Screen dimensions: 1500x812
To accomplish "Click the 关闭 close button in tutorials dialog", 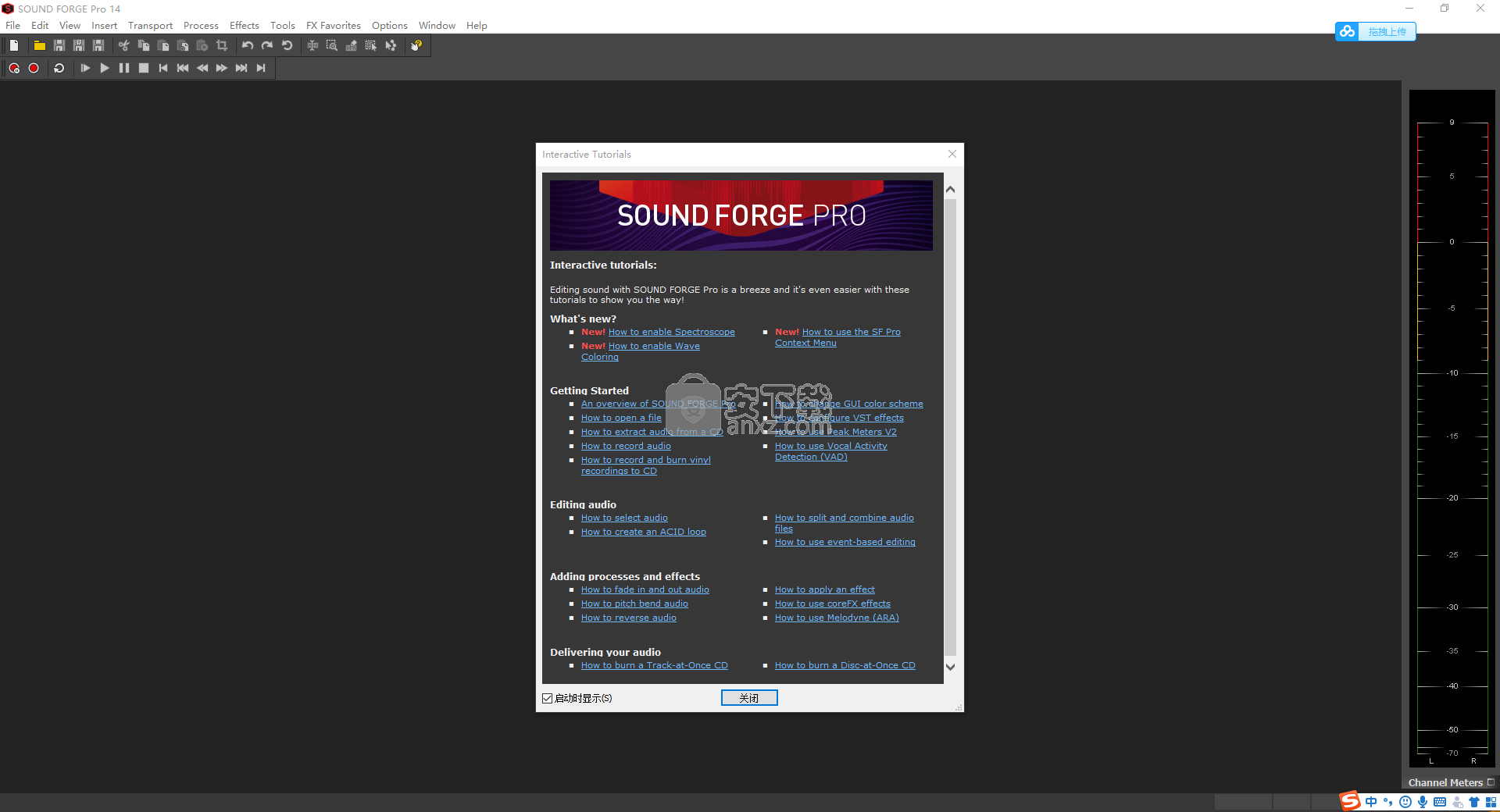I will coord(749,698).
